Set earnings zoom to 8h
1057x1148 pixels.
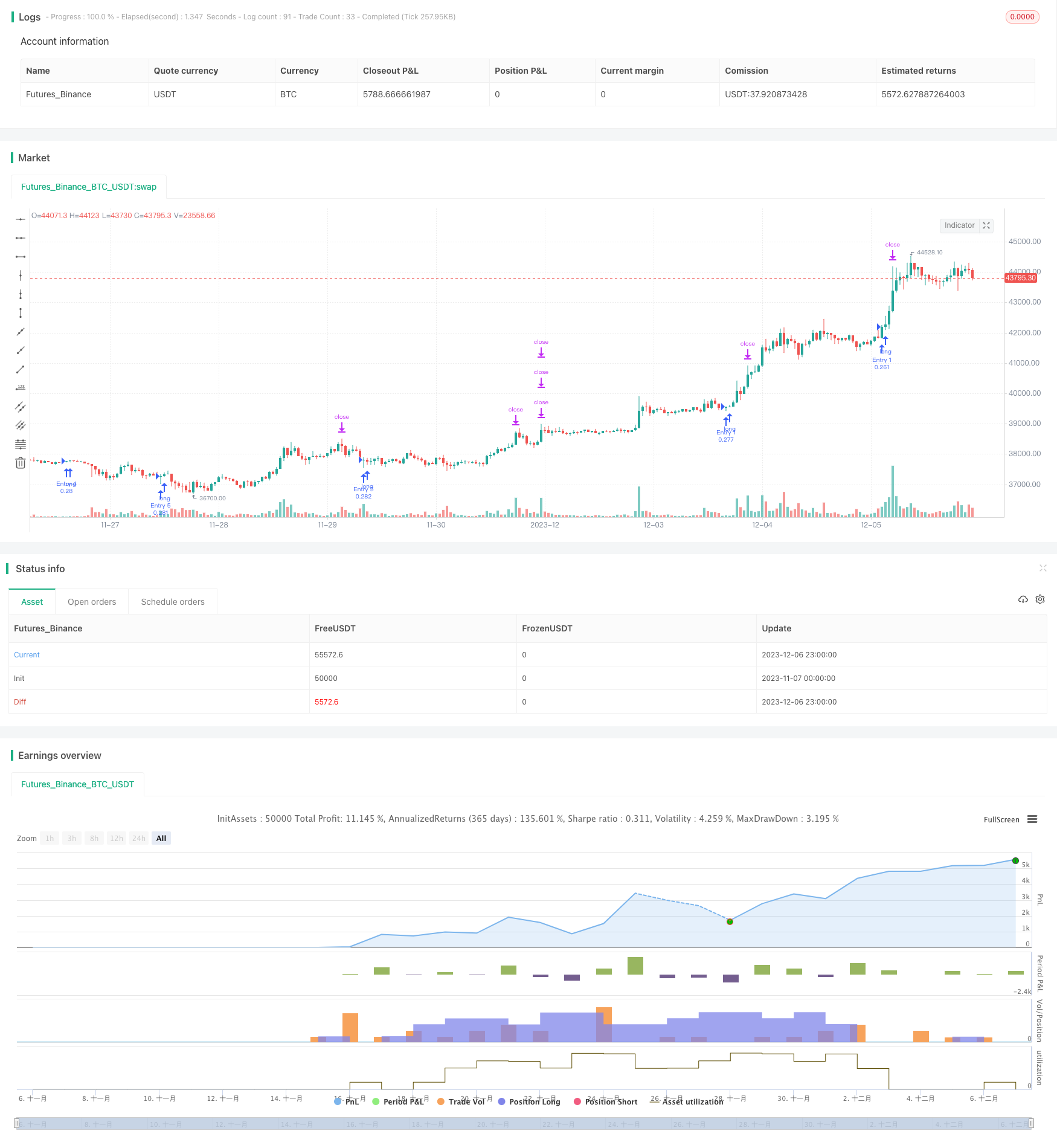tap(94, 839)
